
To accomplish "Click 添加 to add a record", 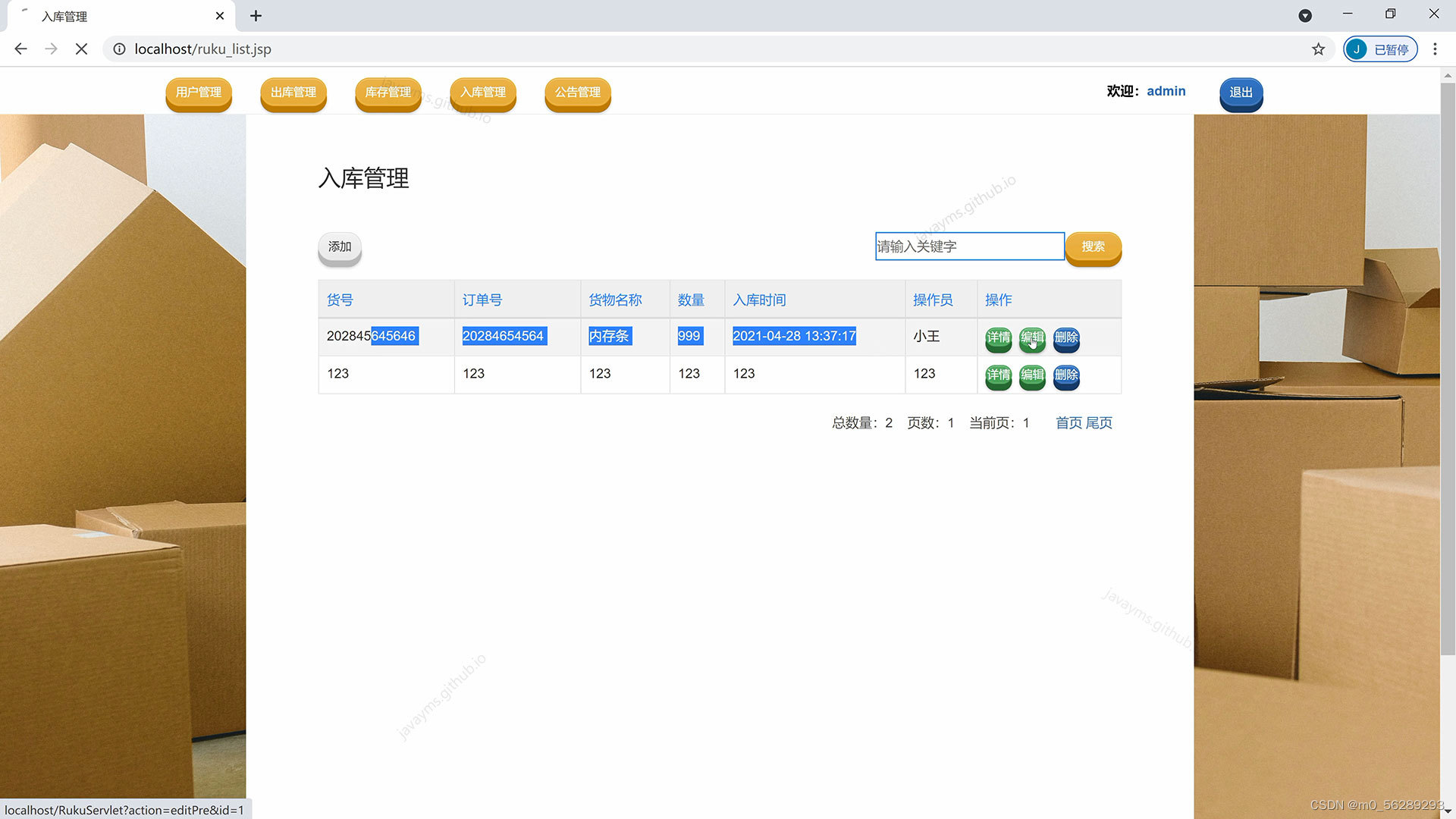I will pos(340,248).
